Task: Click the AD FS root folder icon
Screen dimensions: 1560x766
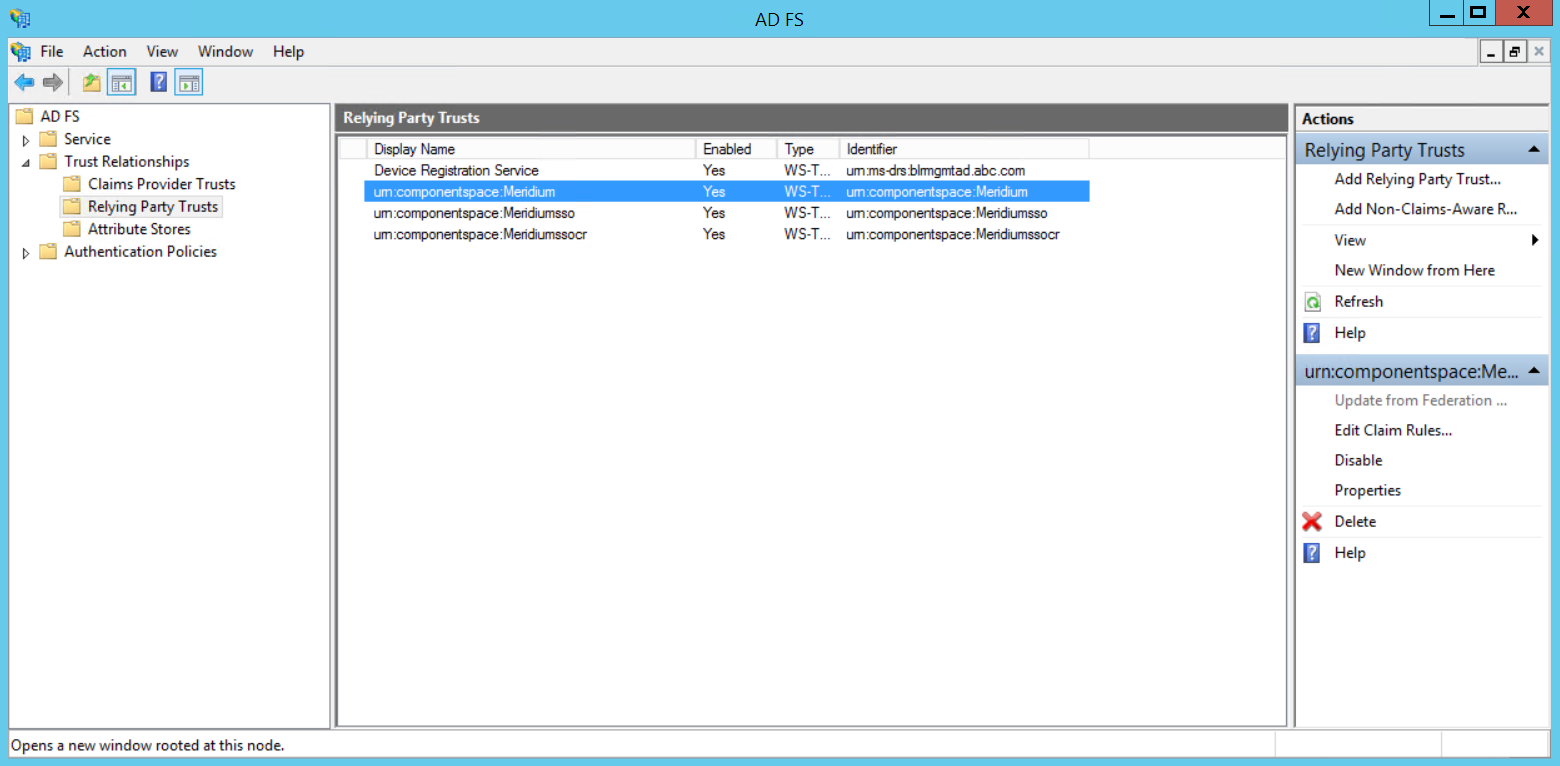Action: point(24,116)
